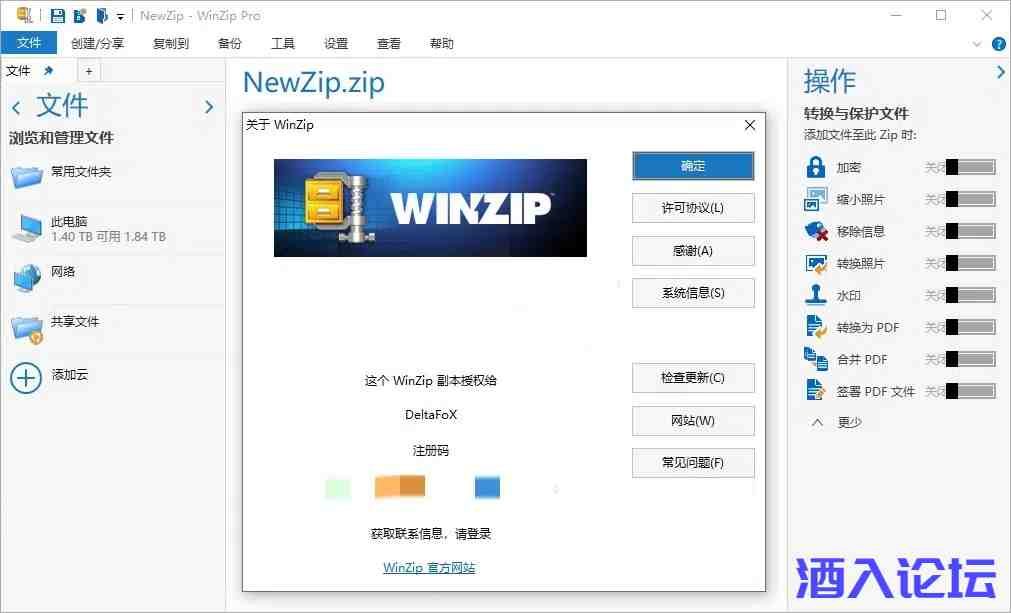Click the 缩小照片 icon

[816, 199]
